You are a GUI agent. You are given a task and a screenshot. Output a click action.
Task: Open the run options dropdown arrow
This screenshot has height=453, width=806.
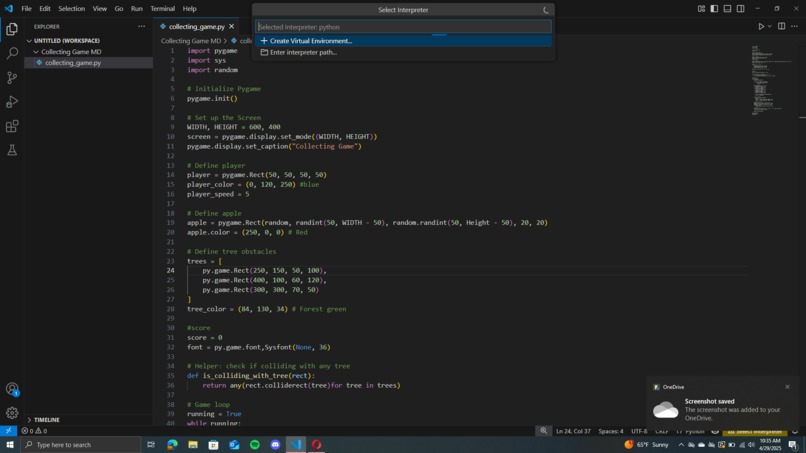coord(770,26)
